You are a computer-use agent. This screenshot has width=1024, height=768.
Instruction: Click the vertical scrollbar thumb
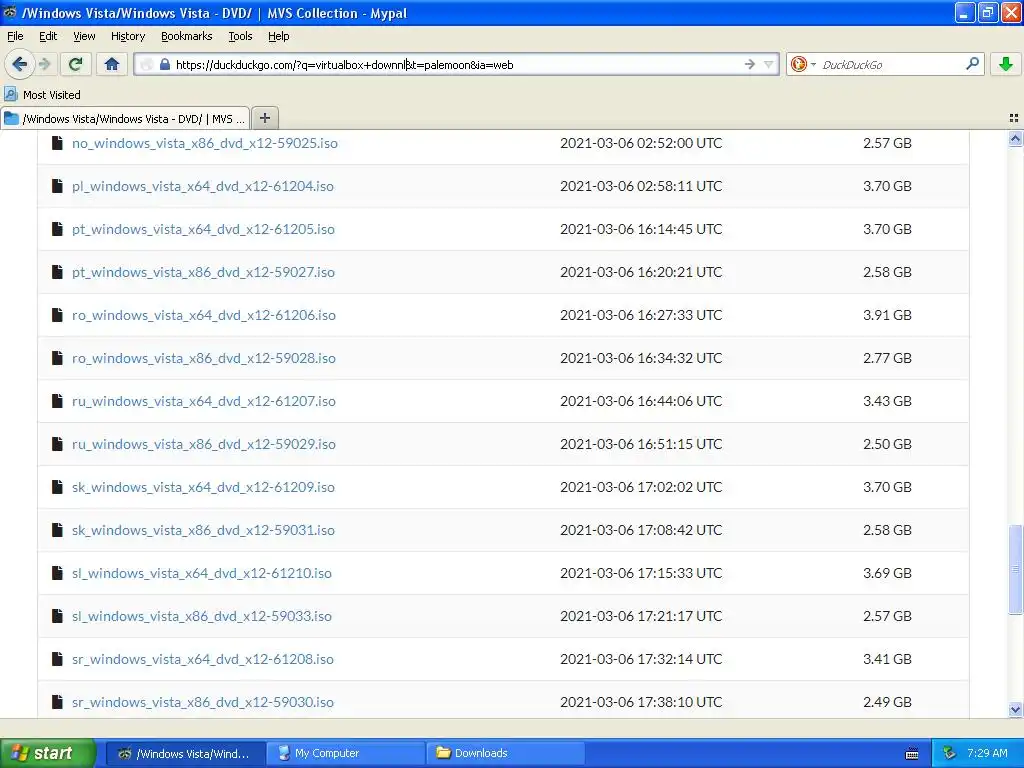(x=1015, y=569)
